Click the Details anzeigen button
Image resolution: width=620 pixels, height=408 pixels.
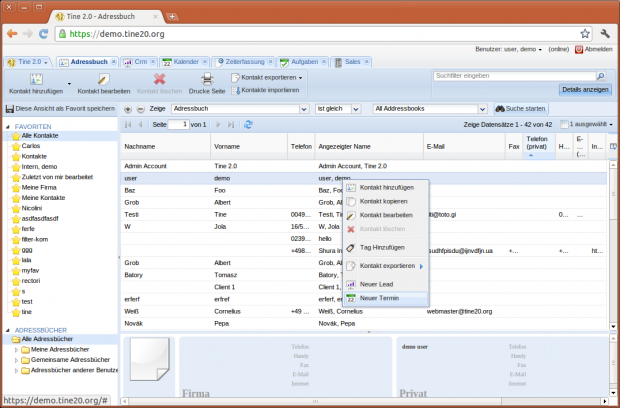tap(584, 90)
